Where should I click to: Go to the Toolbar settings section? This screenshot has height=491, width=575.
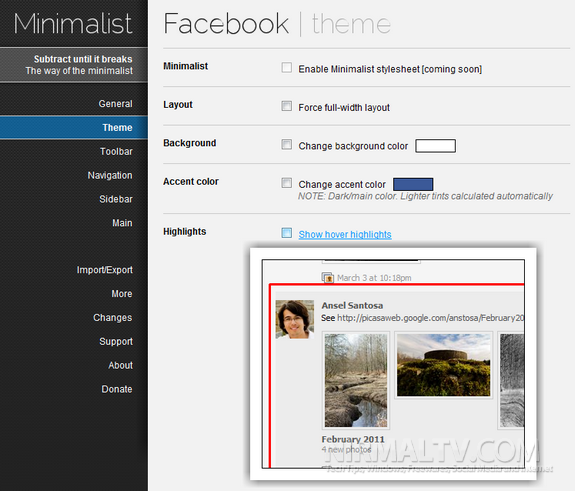pos(116,151)
